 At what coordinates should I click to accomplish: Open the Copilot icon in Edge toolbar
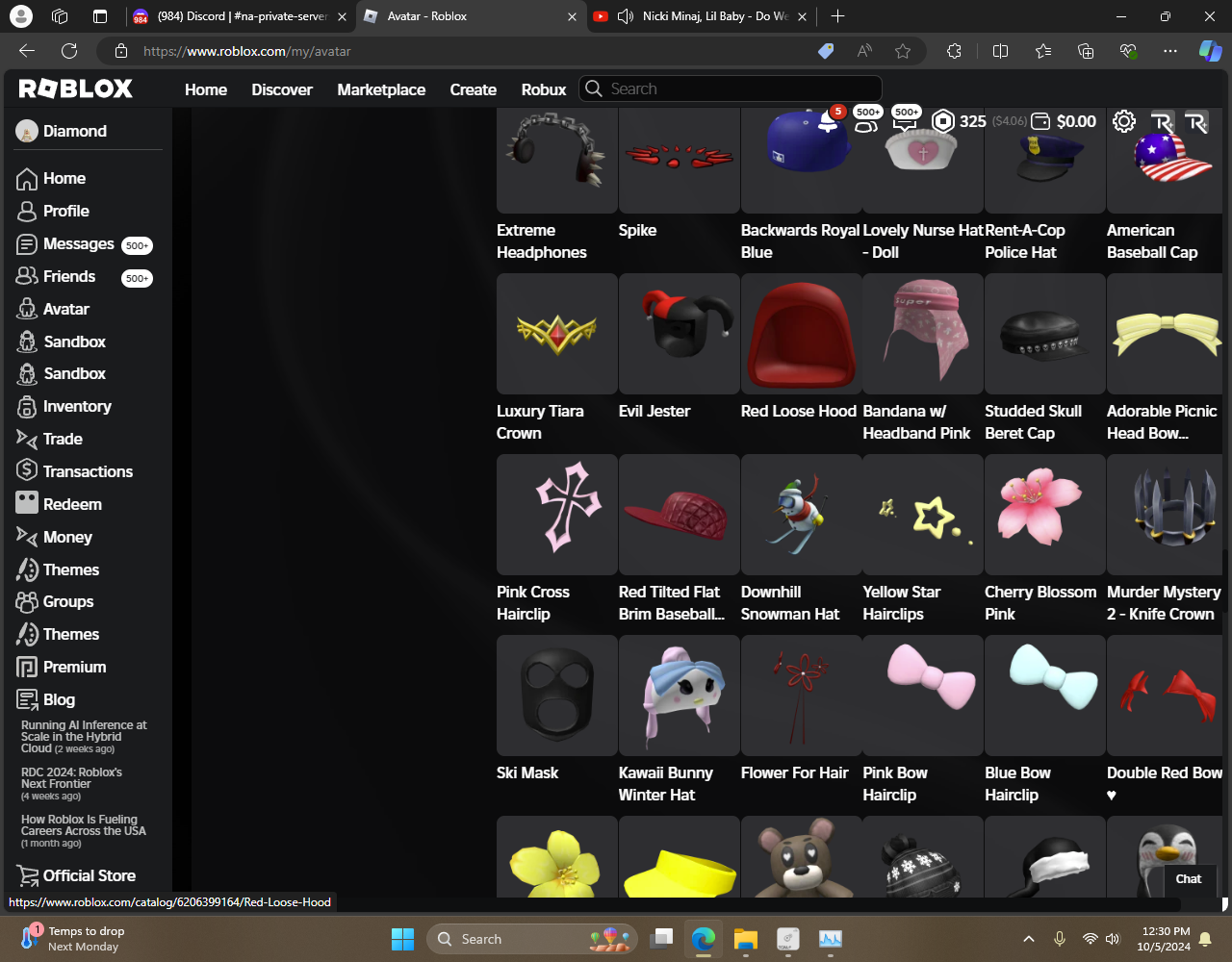tap(1210, 51)
